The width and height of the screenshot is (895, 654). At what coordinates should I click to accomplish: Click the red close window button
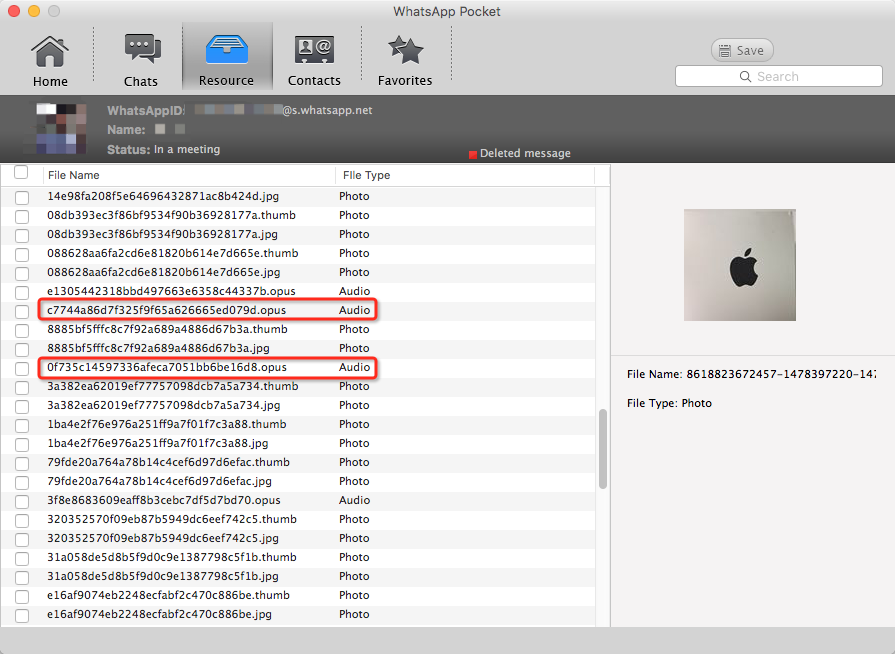click(14, 11)
